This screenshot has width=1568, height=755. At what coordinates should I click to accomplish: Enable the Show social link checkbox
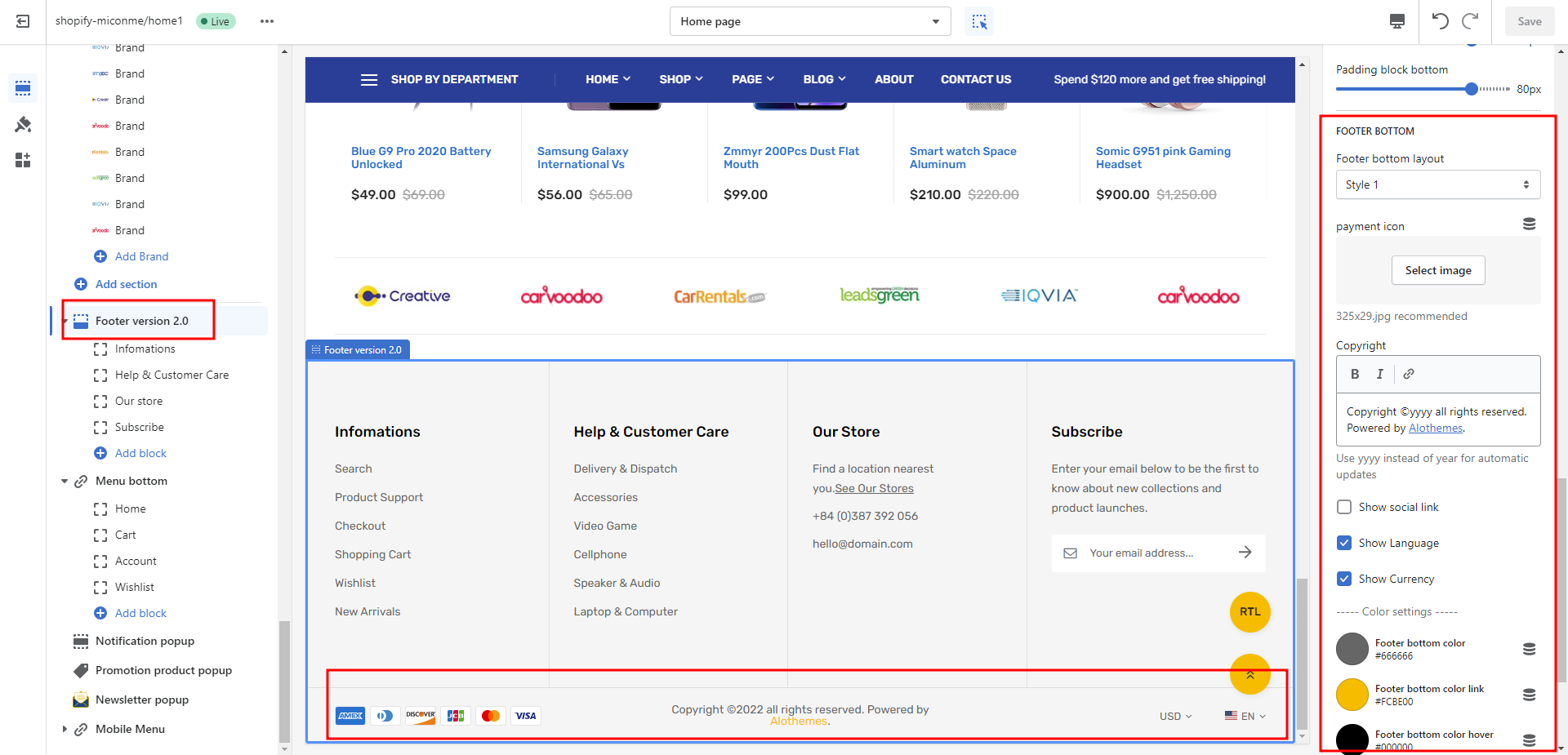click(x=1344, y=507)
